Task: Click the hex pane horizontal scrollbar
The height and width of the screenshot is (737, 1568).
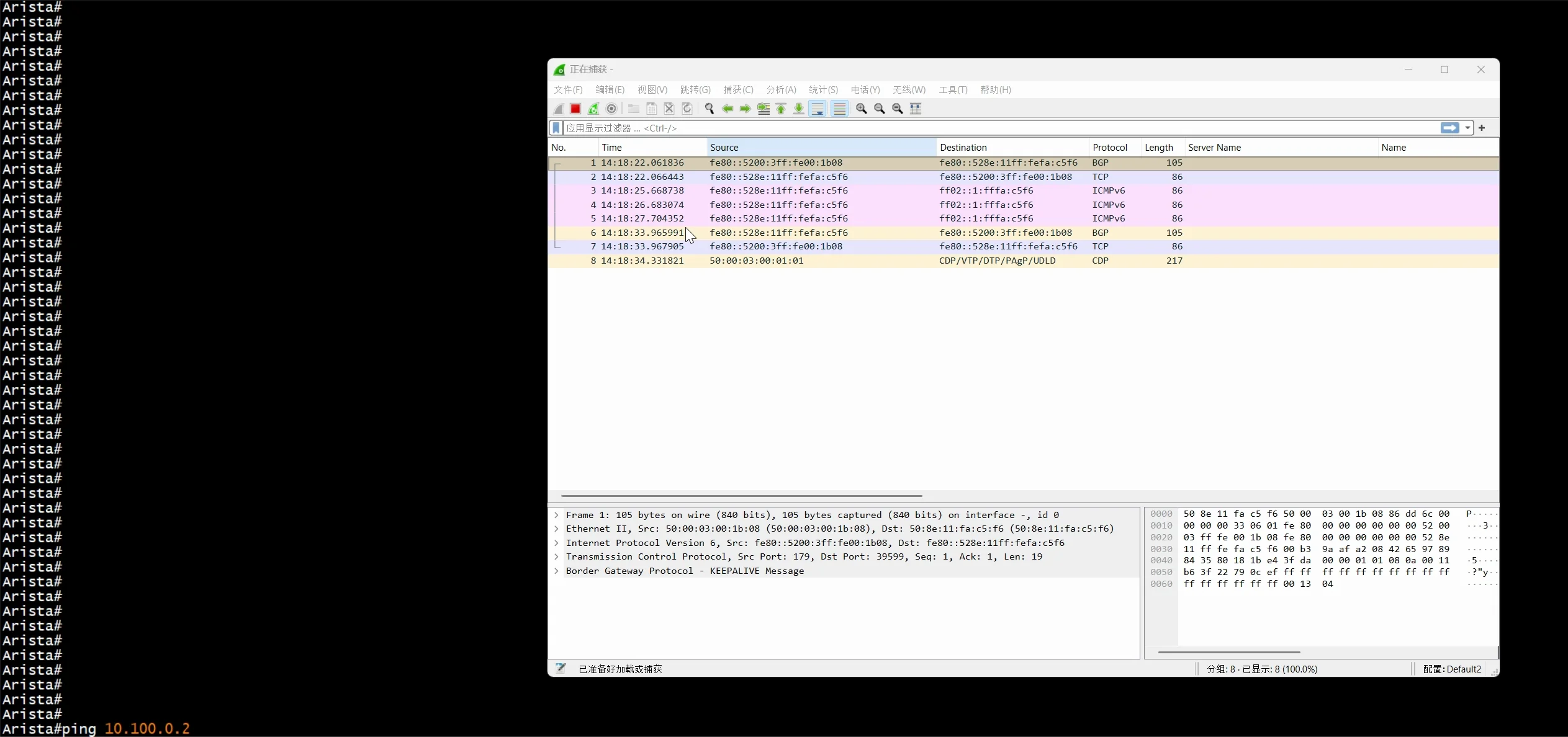Action: click(1229, 652)
